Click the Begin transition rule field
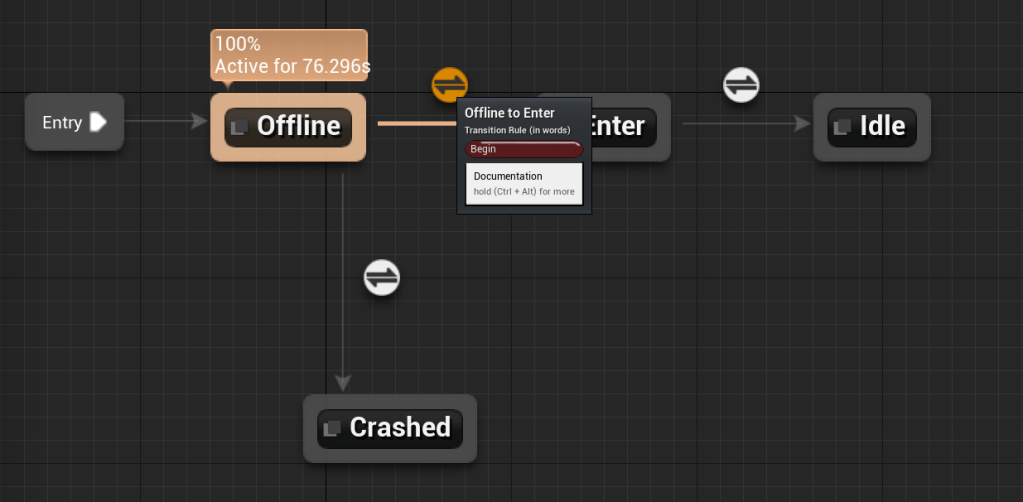 tap(523, 149)
